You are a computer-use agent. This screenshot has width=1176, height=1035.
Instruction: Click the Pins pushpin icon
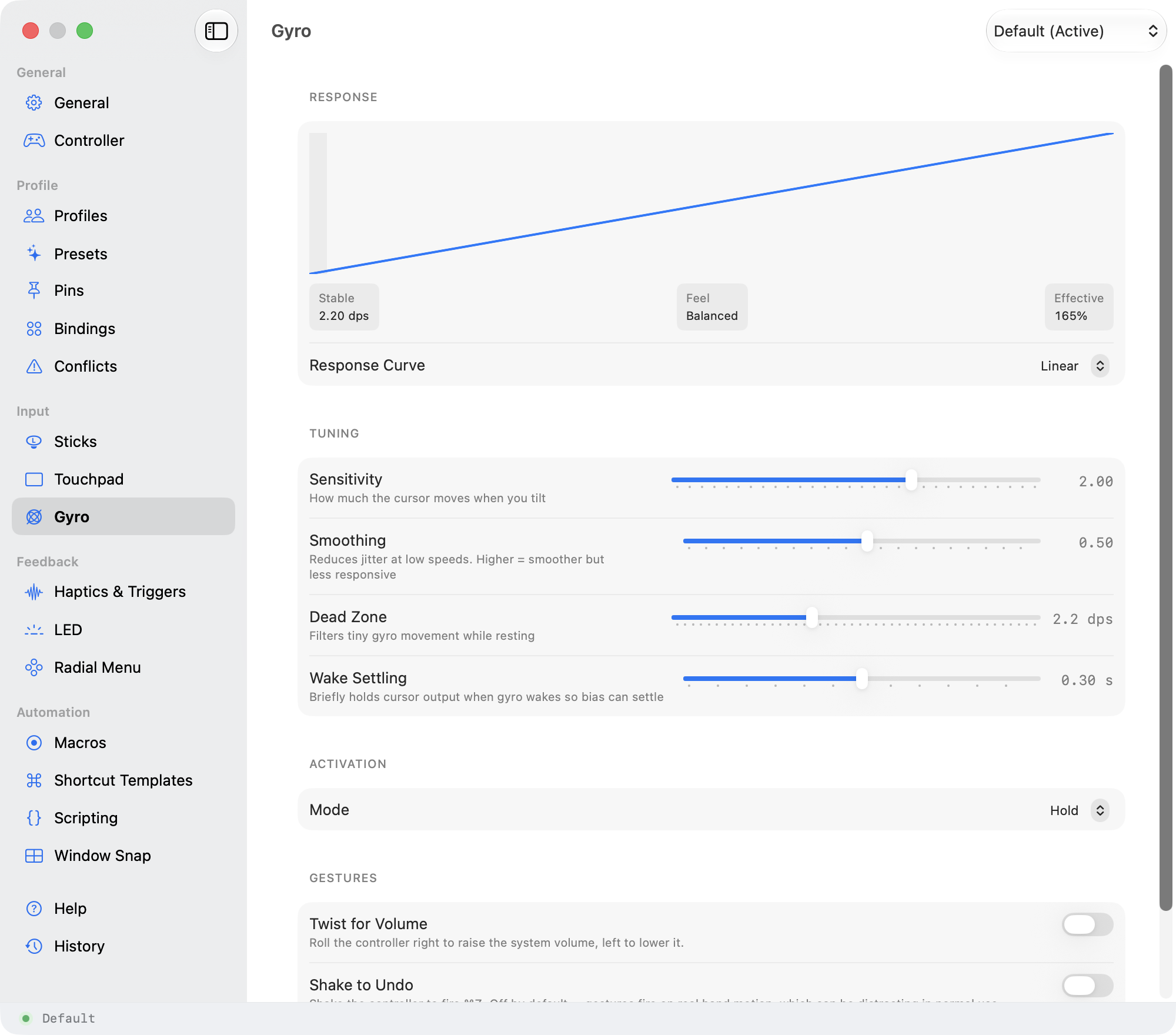tap(34, 291)
